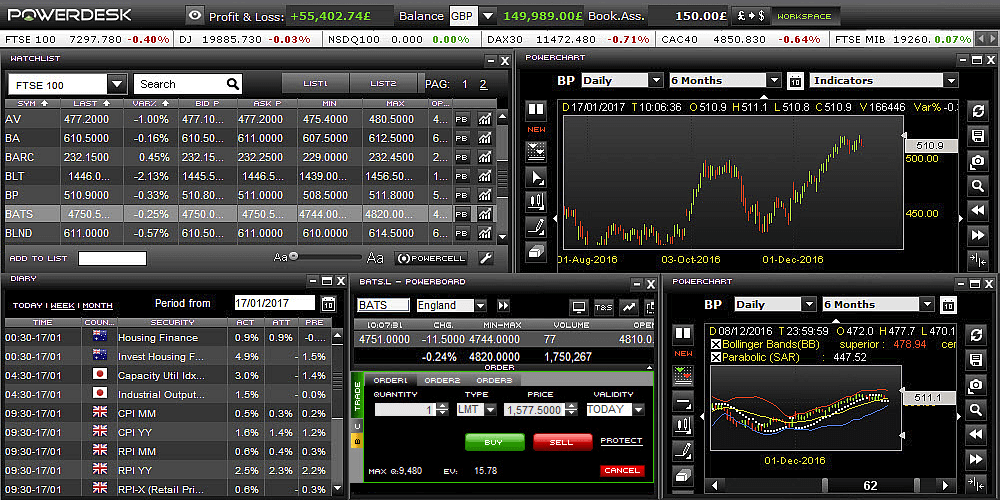The height and width of the screenshot is (500, 1000).
Task: Click magnifier zoom icon in Indicators Powerchart
Action: click(976, 186)
